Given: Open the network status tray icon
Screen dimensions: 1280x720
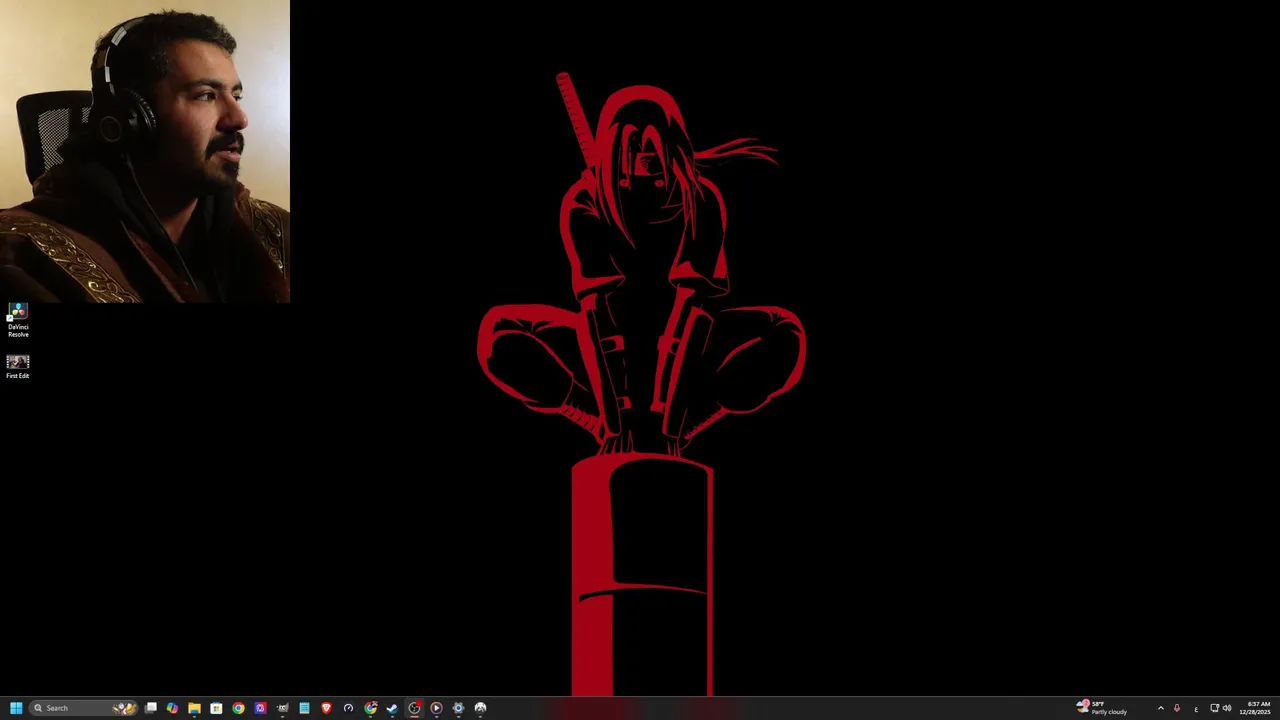Looking at the screenshot, I should tap(1214, 708).
